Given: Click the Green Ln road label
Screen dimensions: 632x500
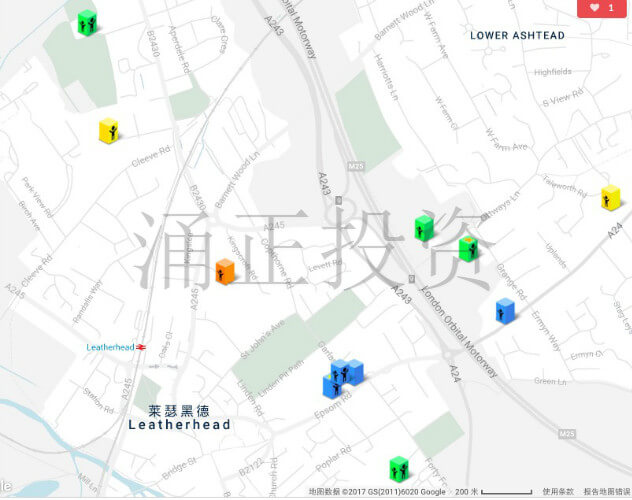Looking at the screenshot, I should [551, 381].
